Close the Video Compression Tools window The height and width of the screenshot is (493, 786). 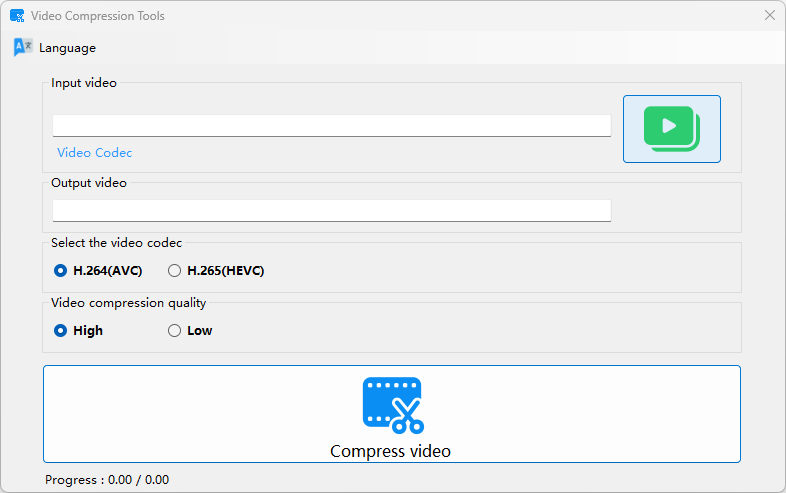pyautogui.click(x=770, y=16)
